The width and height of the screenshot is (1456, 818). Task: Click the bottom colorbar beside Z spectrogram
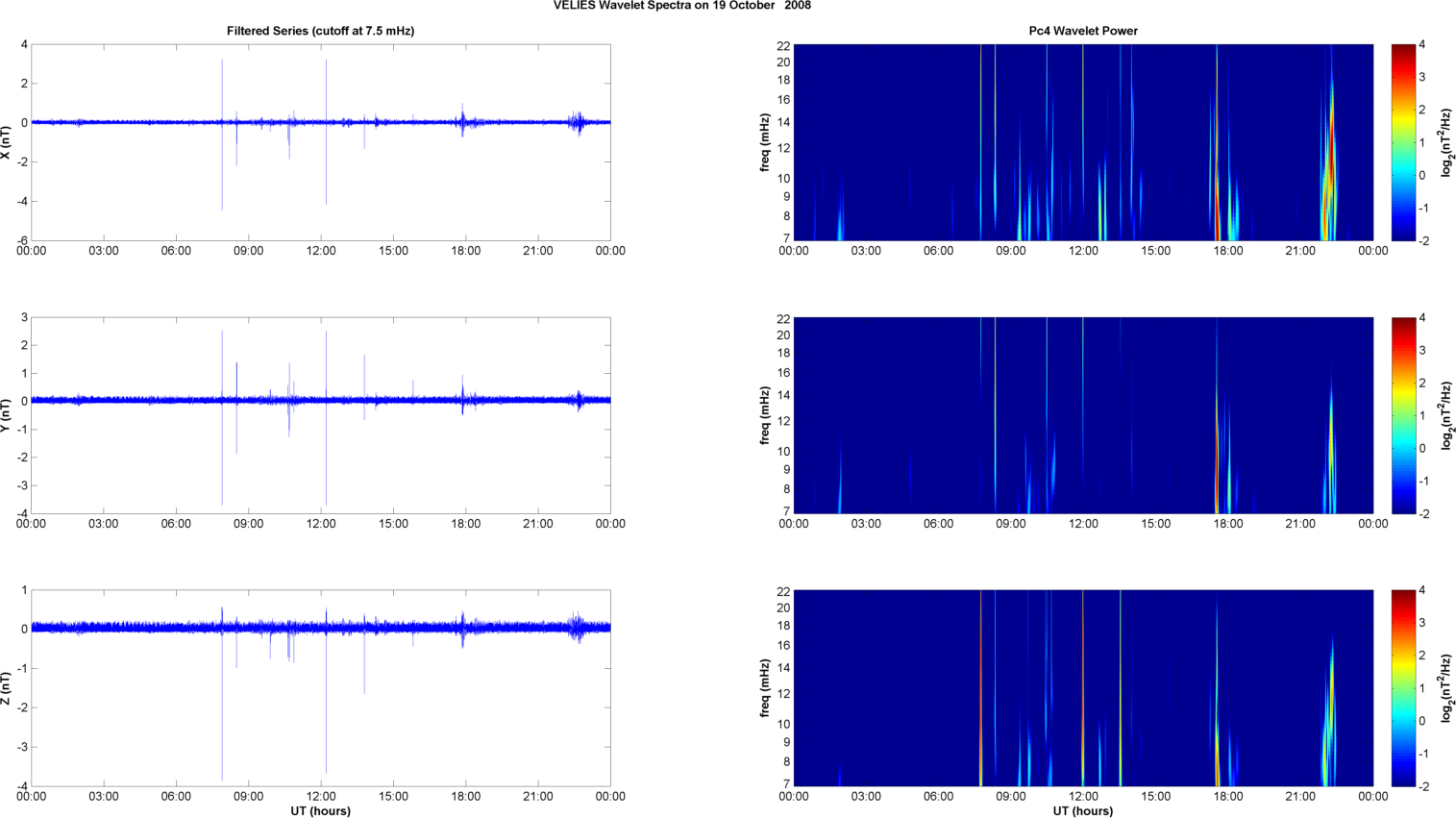[1403, 688]
